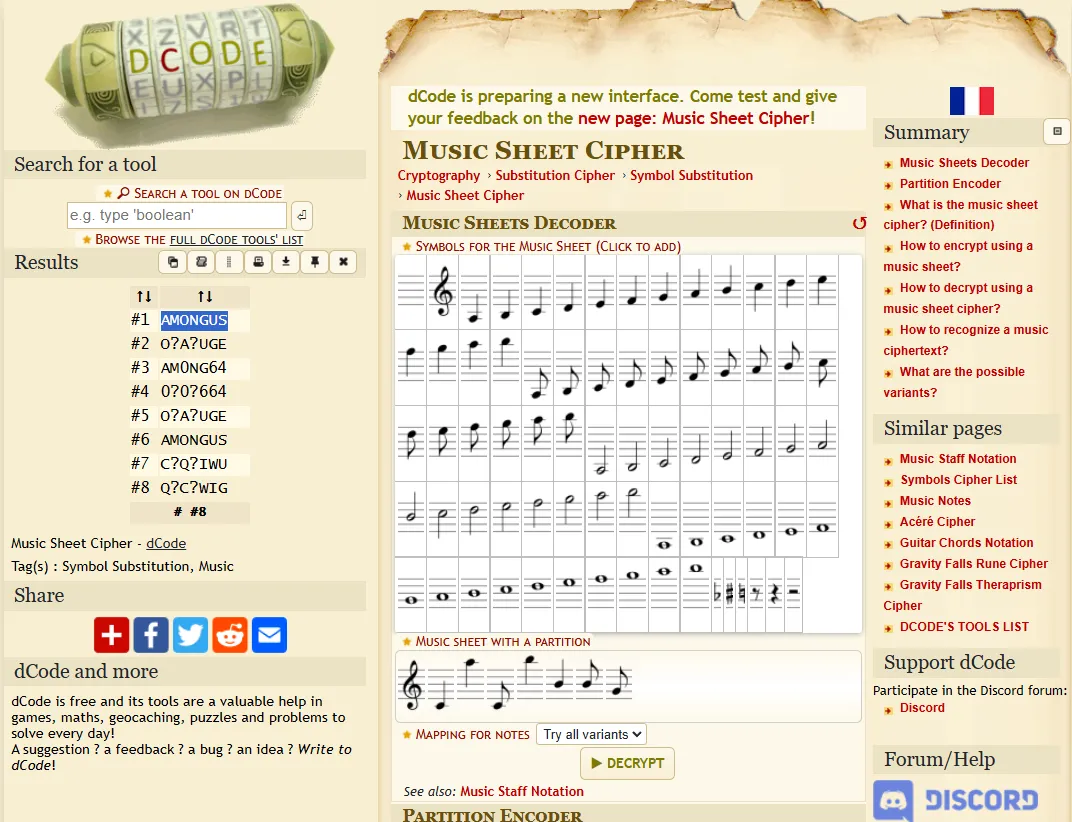The image size is (1072, 822).
Task: Add the flat symbol to the sheet
Action: [718, 595]
